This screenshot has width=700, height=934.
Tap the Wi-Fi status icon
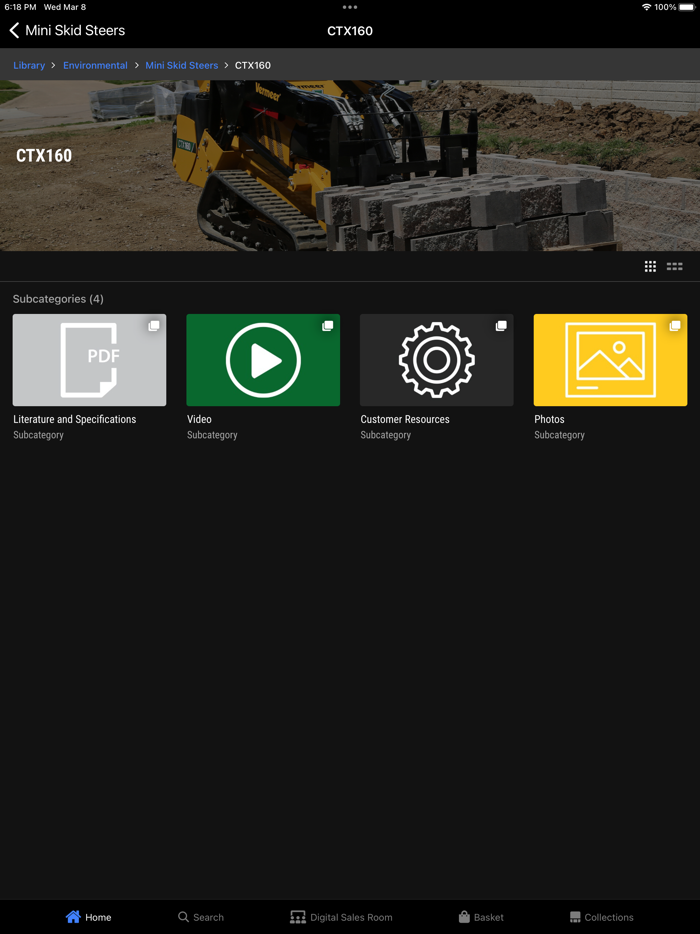(646, 7)
